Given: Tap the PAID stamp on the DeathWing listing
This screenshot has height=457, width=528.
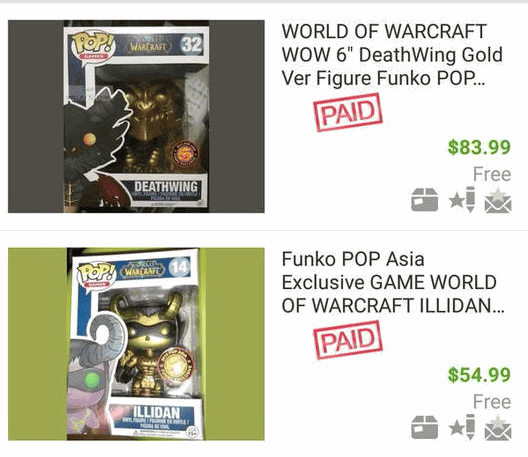Looking at the screenshot, I should coord(348,112).
